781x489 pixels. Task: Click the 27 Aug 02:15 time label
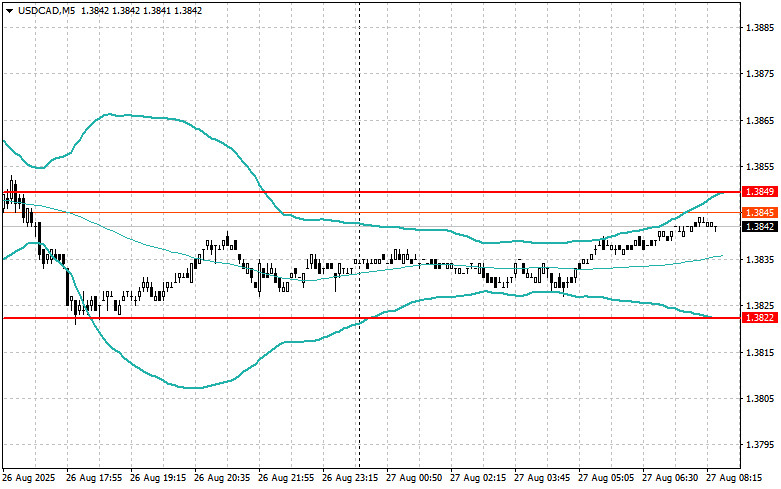click(478, 478)
